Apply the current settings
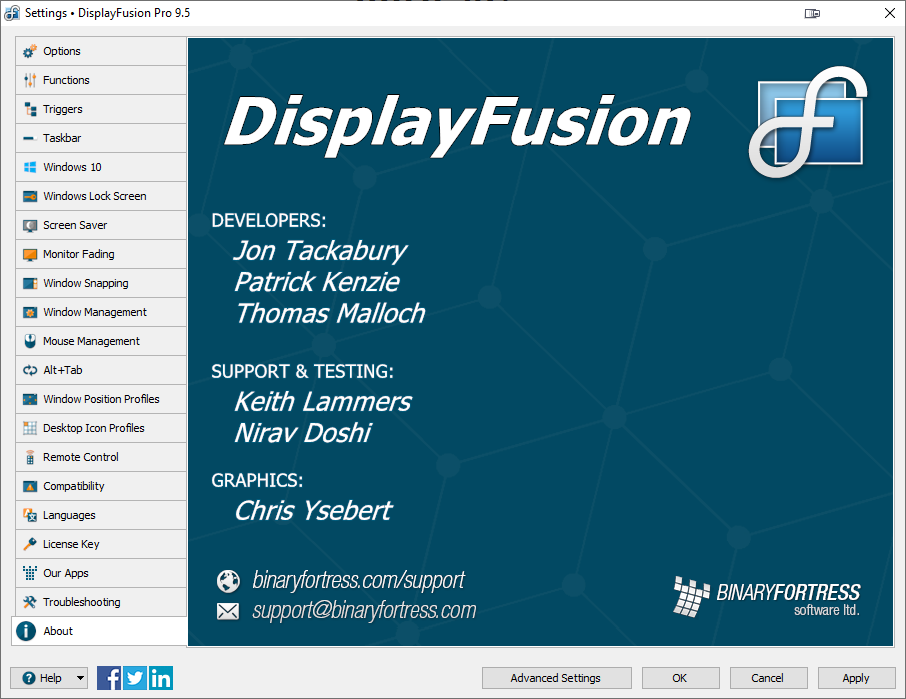Screen dimensions: 906x699 [856, 678]
